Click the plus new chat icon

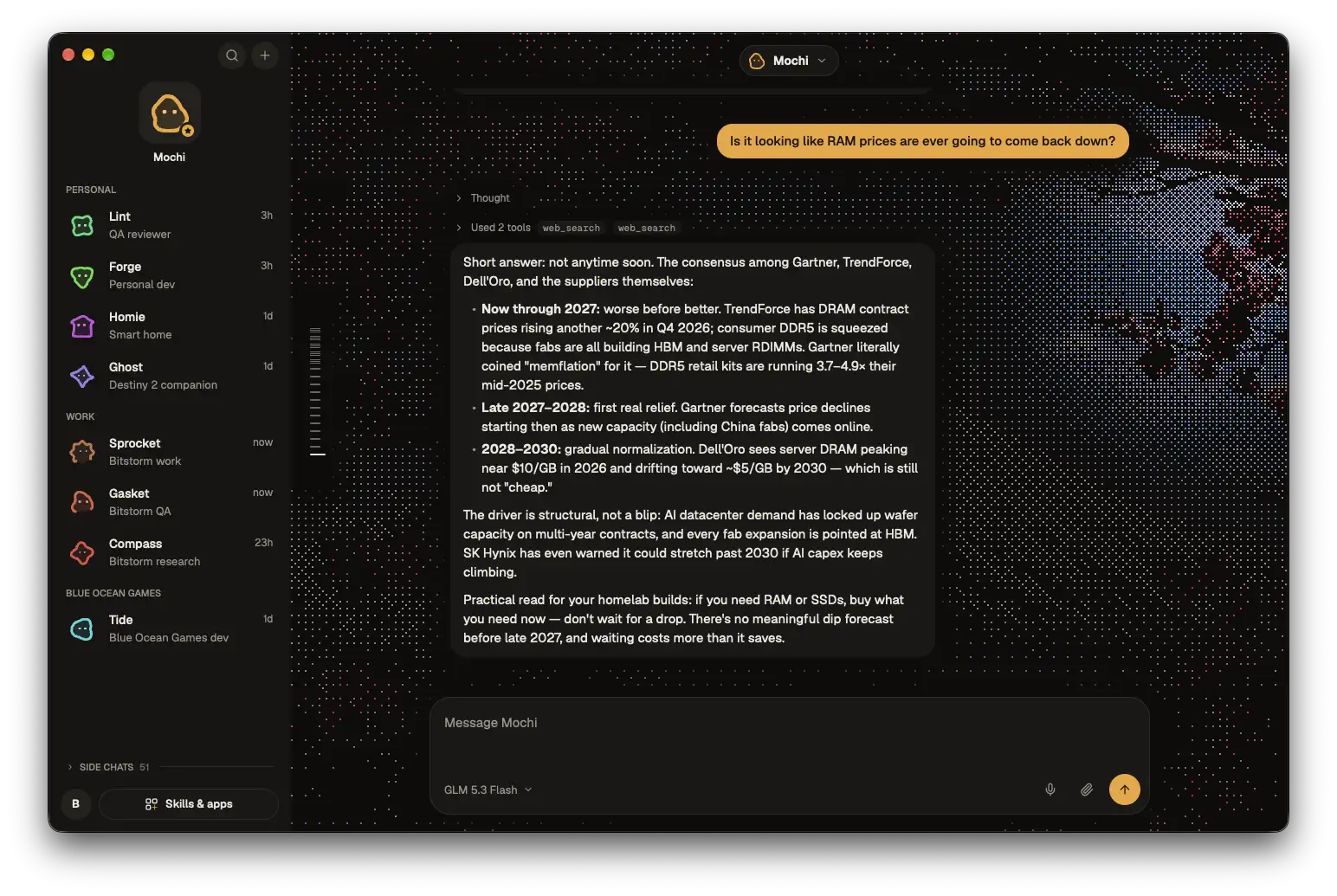(265, 55)
